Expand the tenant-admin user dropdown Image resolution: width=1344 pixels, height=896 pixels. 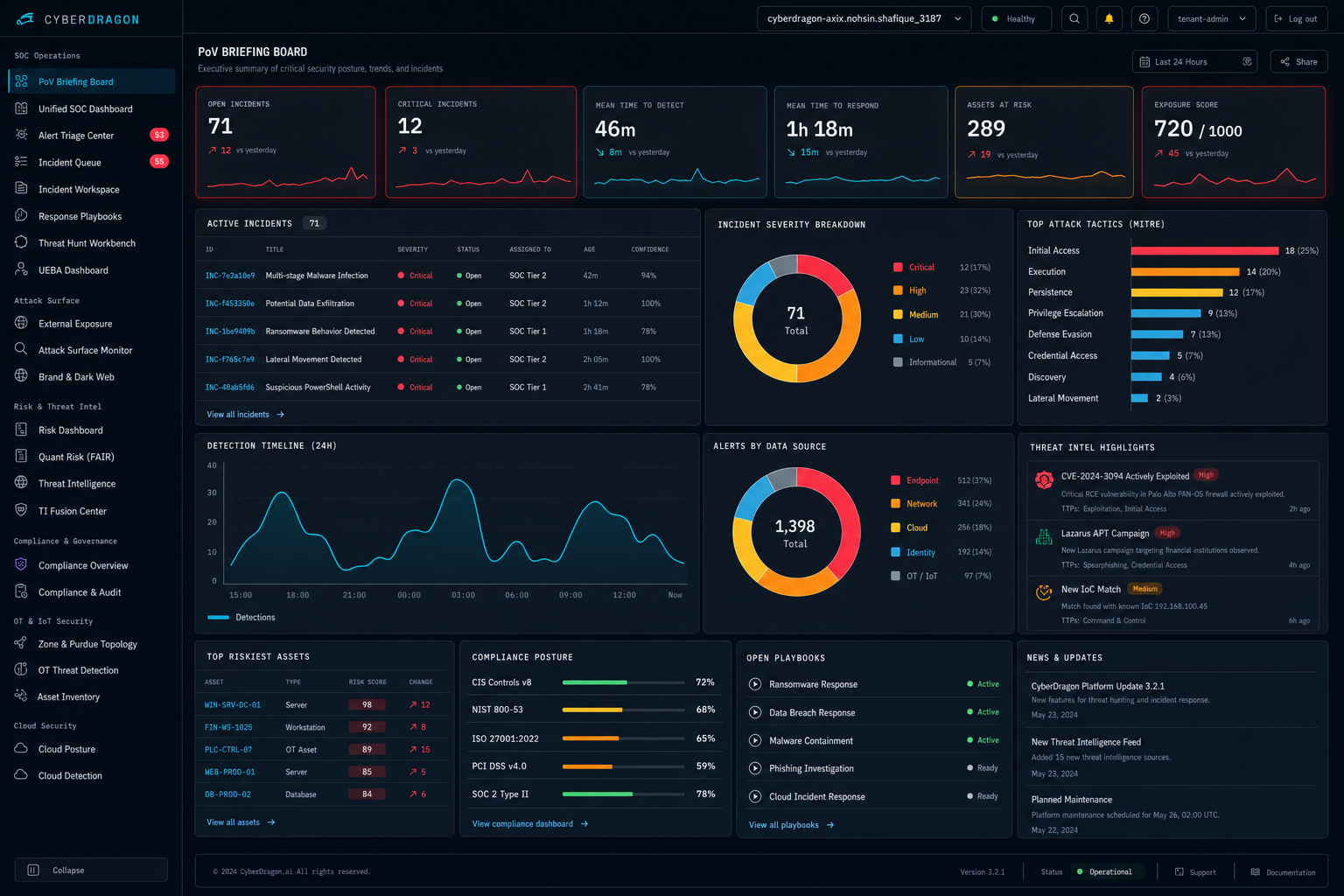tap(1212, 18)
